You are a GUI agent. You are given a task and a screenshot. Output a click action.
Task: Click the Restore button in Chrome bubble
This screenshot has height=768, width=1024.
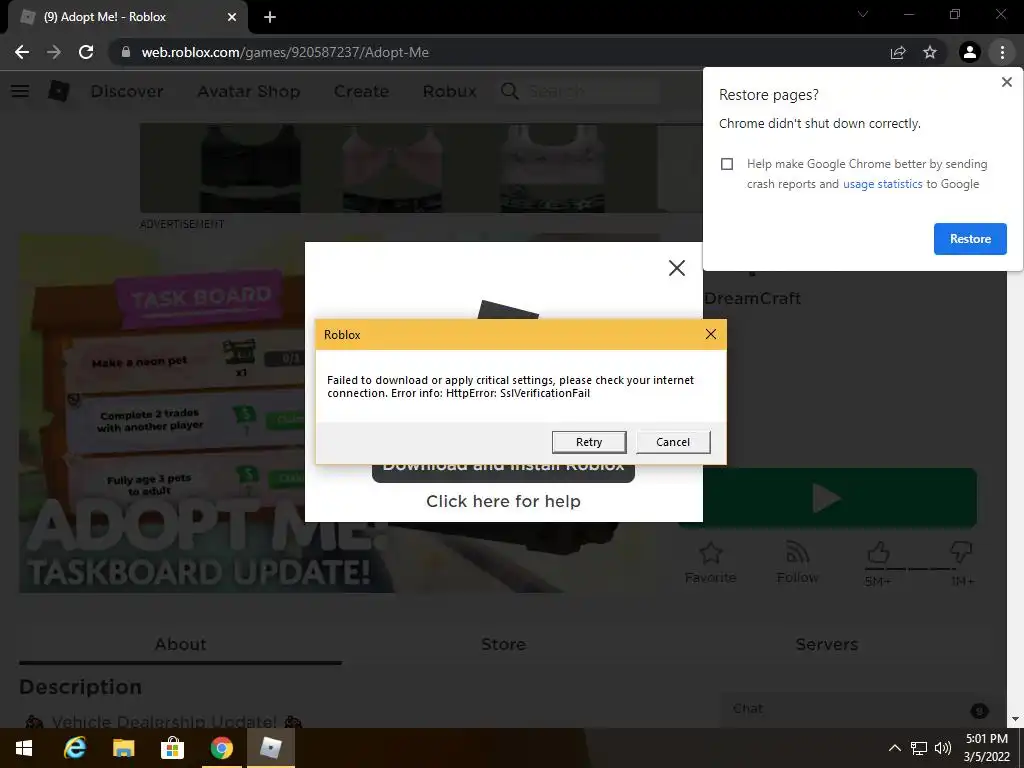pos(970,239)
